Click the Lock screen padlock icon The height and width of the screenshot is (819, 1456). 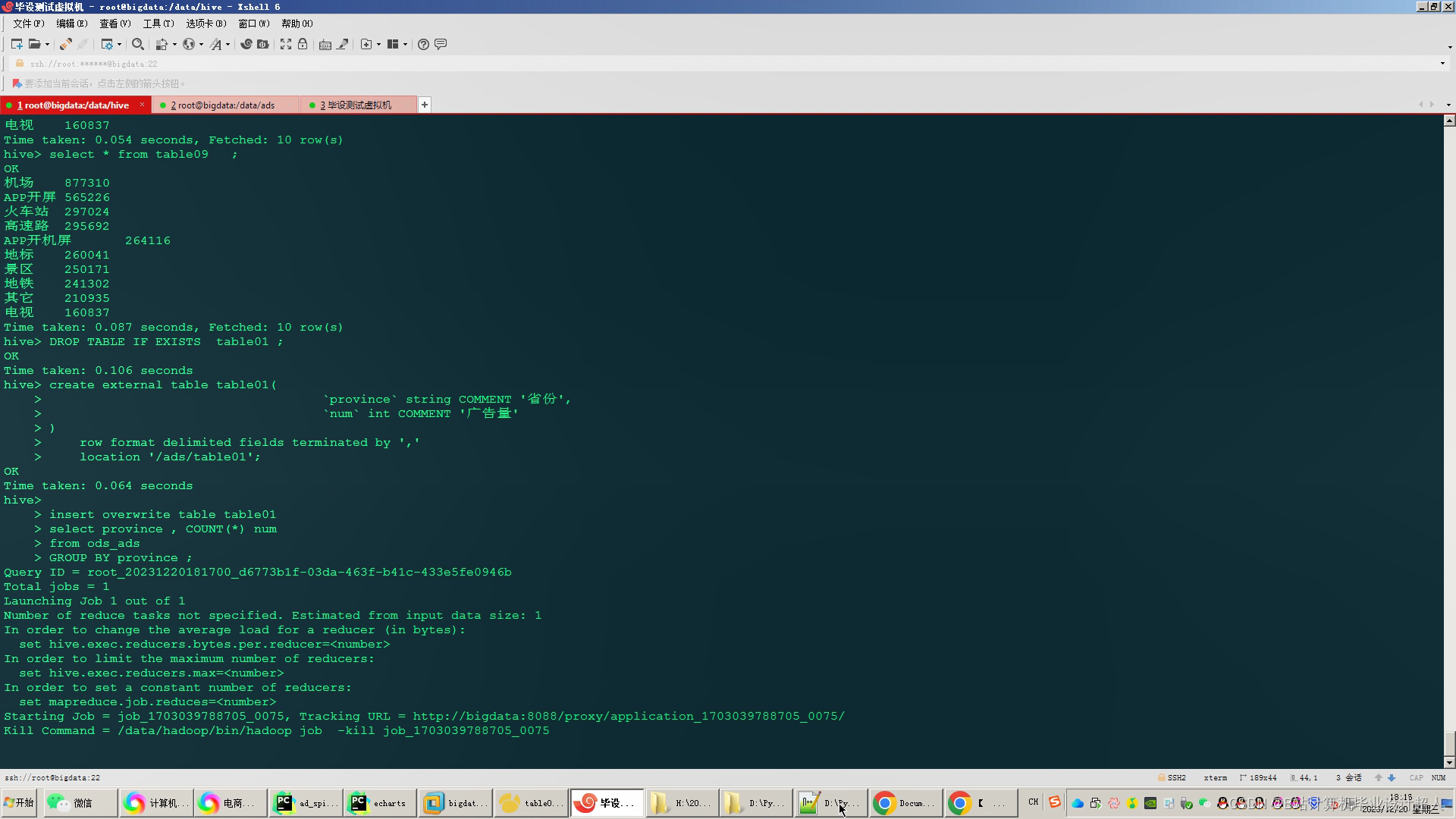click(x=303, y=44)
